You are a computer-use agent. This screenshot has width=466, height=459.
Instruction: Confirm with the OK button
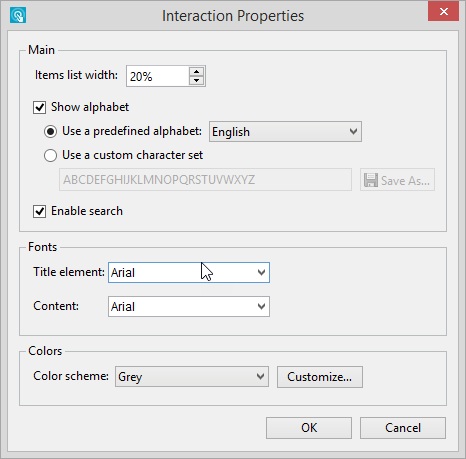pos(309,428)
